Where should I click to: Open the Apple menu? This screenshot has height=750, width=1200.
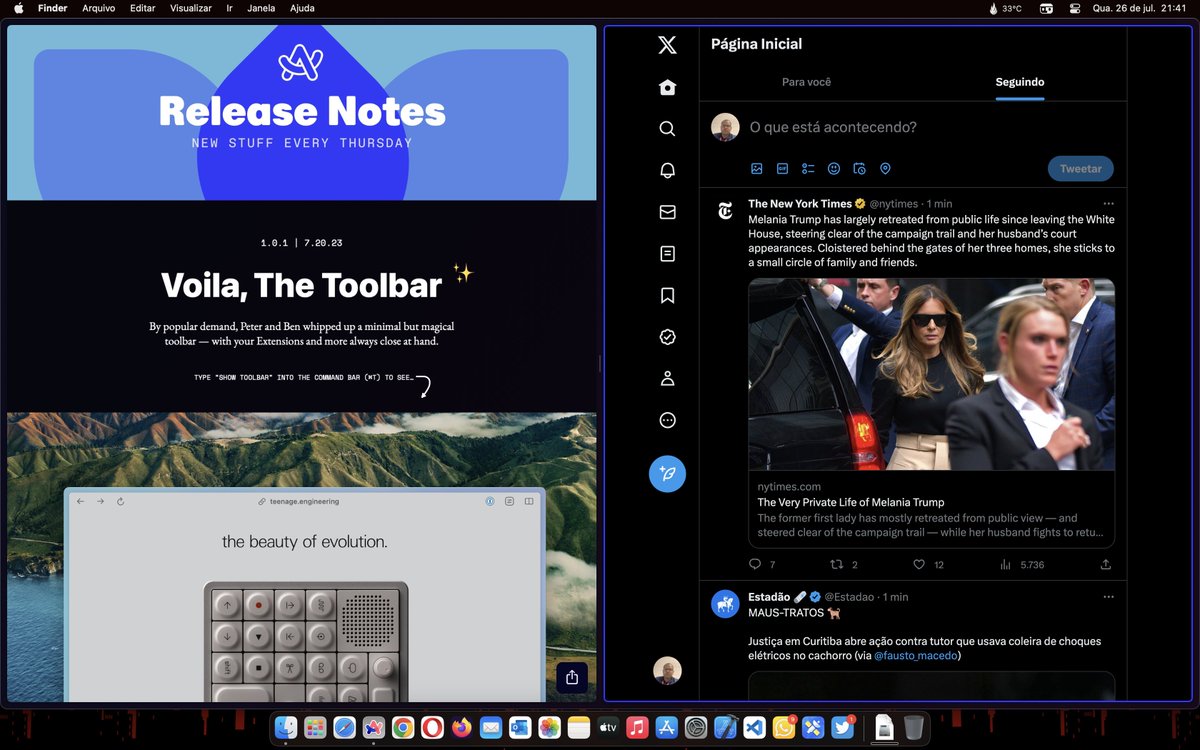click(18, 8)
